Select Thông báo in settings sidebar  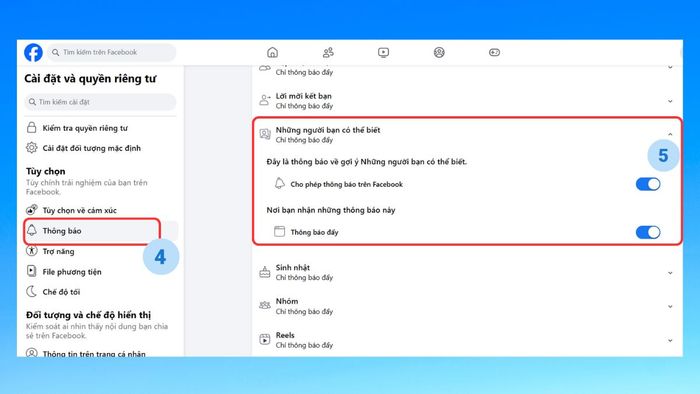(101, 231)
